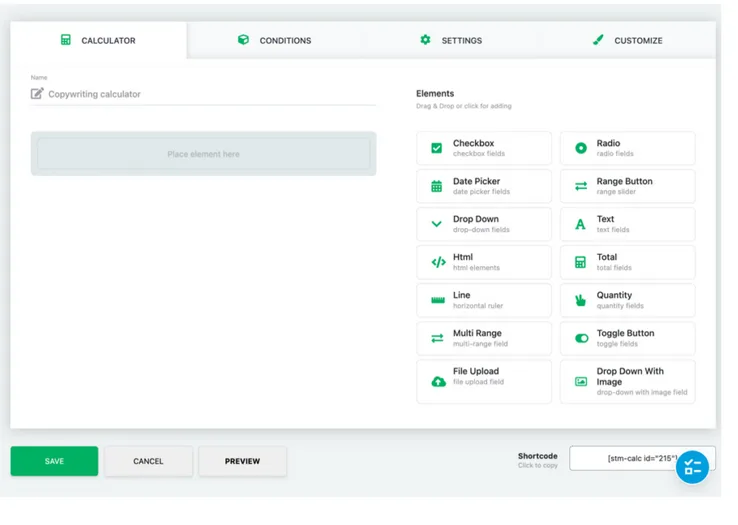Click the Quantity hand pointer icon
This screenshot has height=525, width=738.
coord(580,300)
